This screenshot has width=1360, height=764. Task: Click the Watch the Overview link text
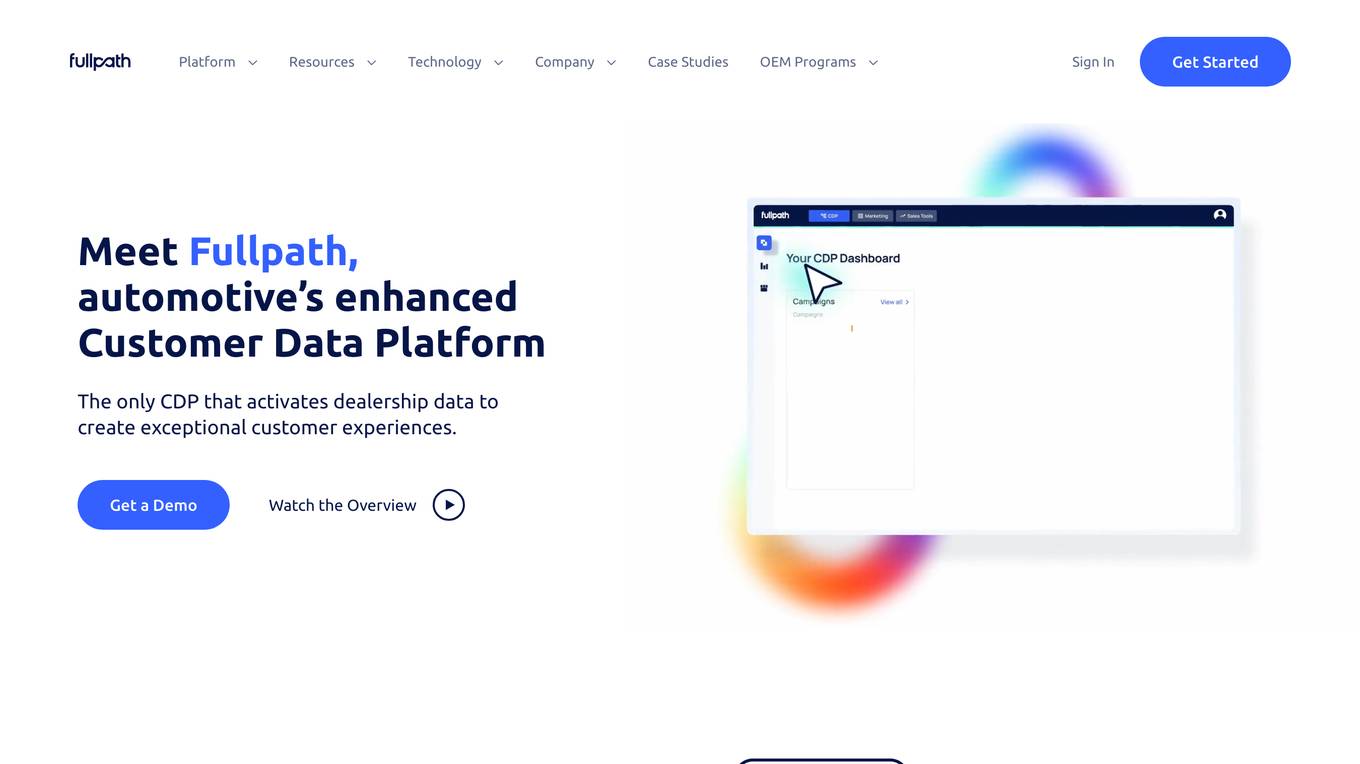(342, 505)
